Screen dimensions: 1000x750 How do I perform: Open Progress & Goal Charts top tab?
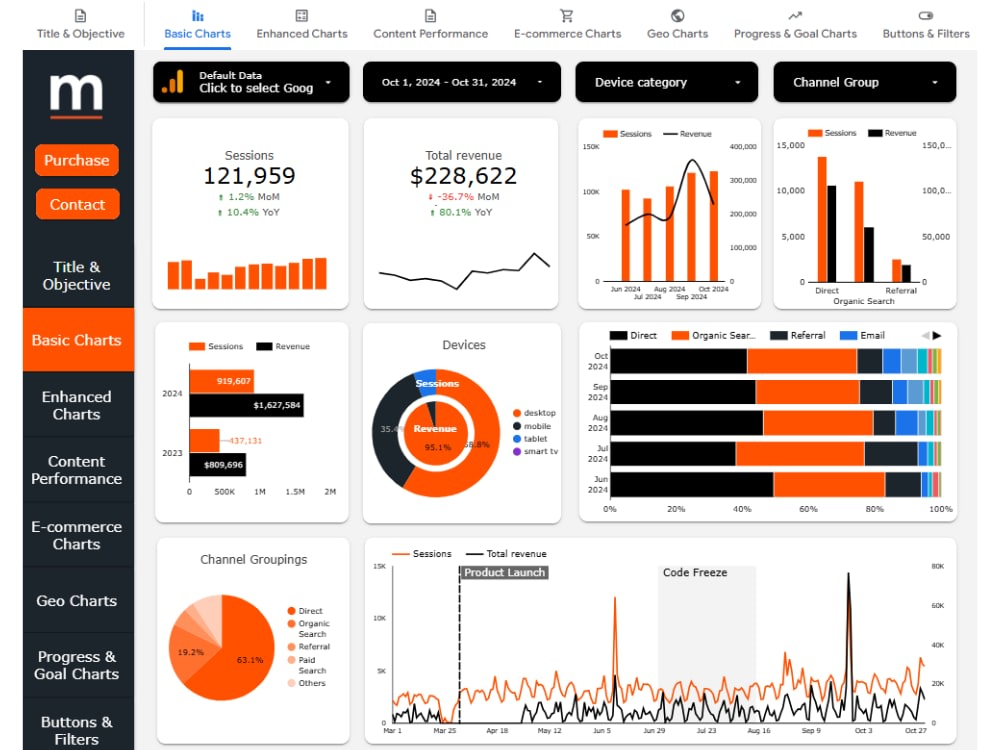[x=795, y=25]
